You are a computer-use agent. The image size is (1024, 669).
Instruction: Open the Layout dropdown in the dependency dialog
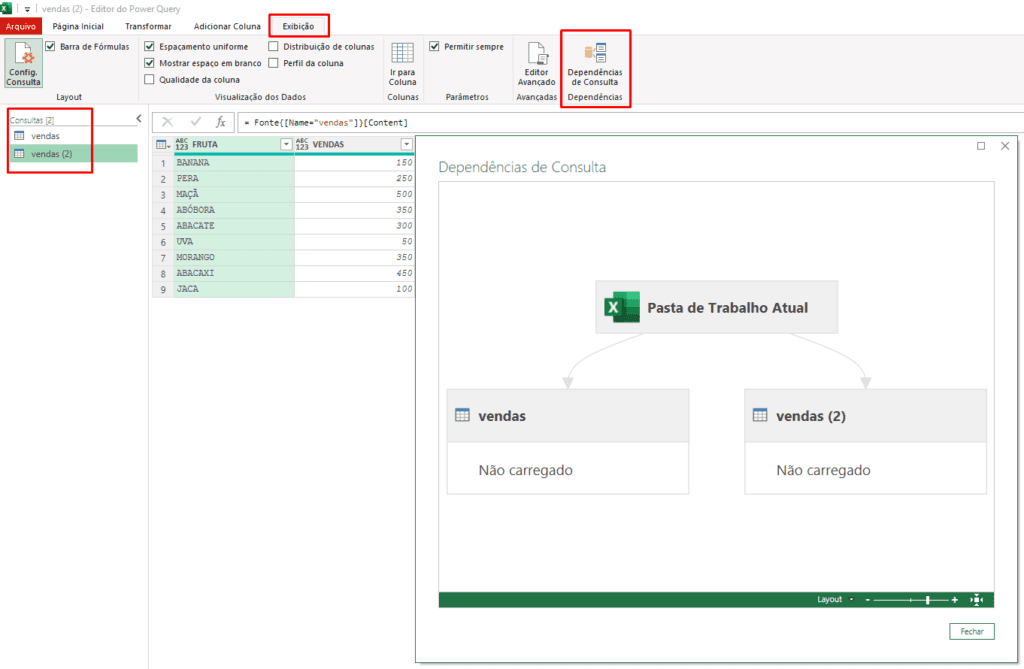[835, 600]
